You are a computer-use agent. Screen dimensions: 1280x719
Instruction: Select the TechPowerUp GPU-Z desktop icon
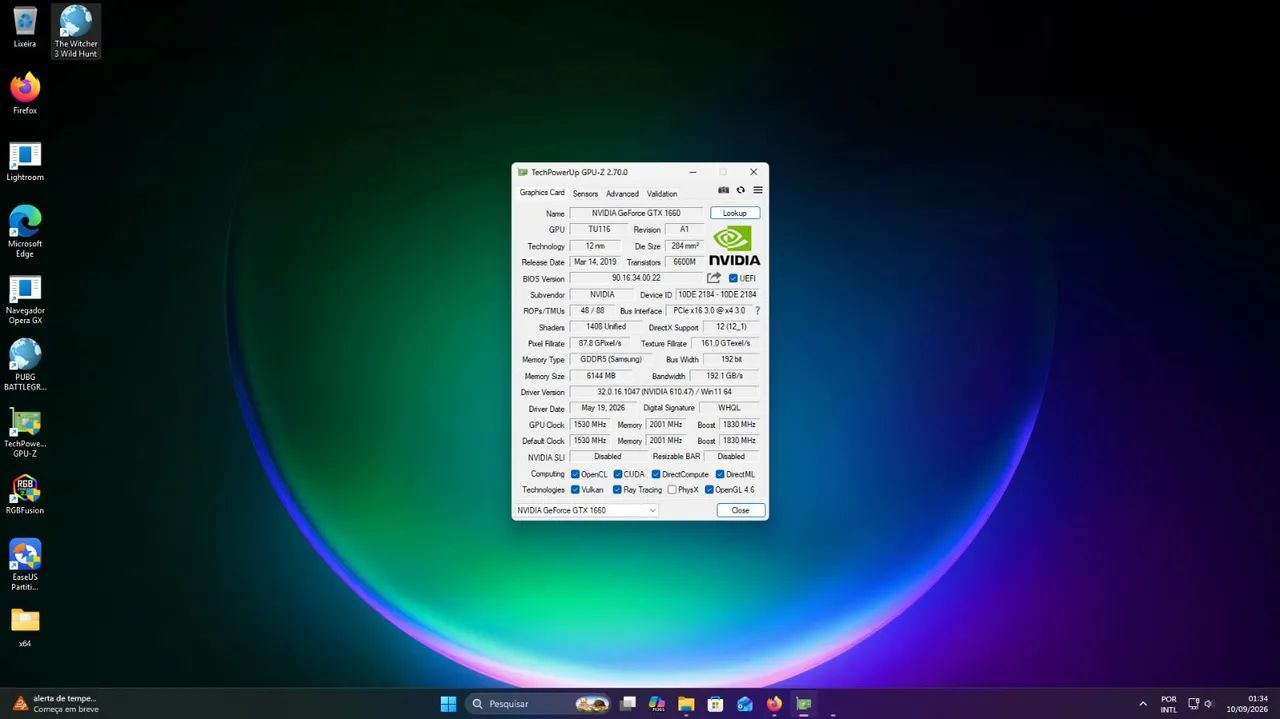click(25, 432)
